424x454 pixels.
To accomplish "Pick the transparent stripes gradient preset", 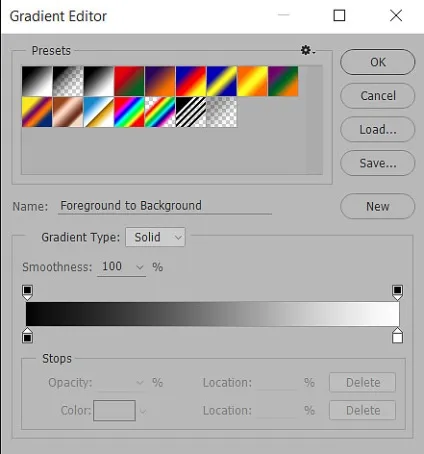I will tap(191, 112).
